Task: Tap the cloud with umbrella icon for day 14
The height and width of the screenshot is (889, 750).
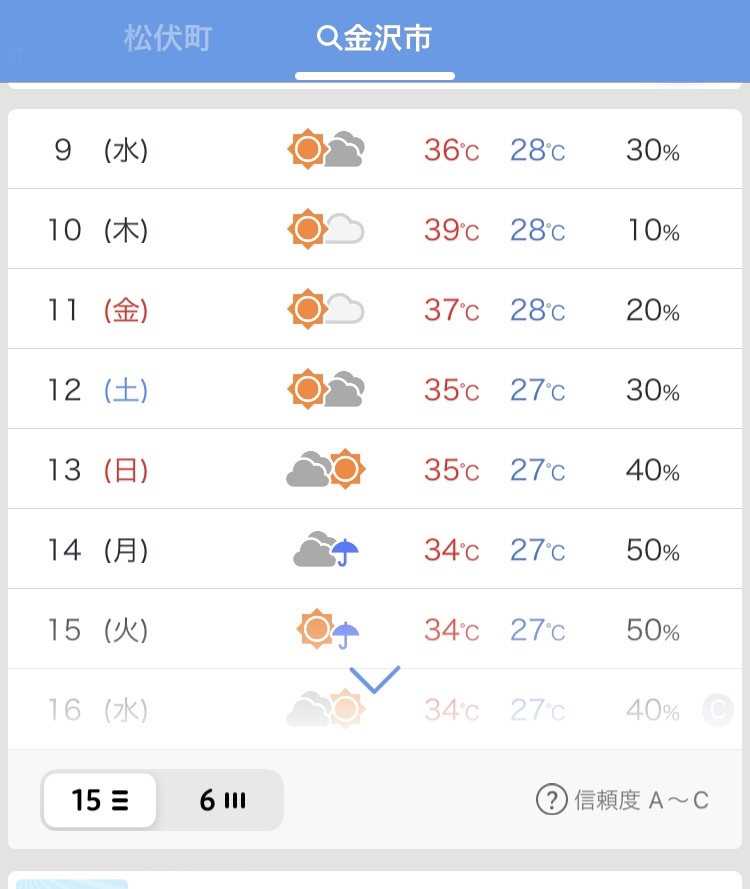Action: (326, 549)
